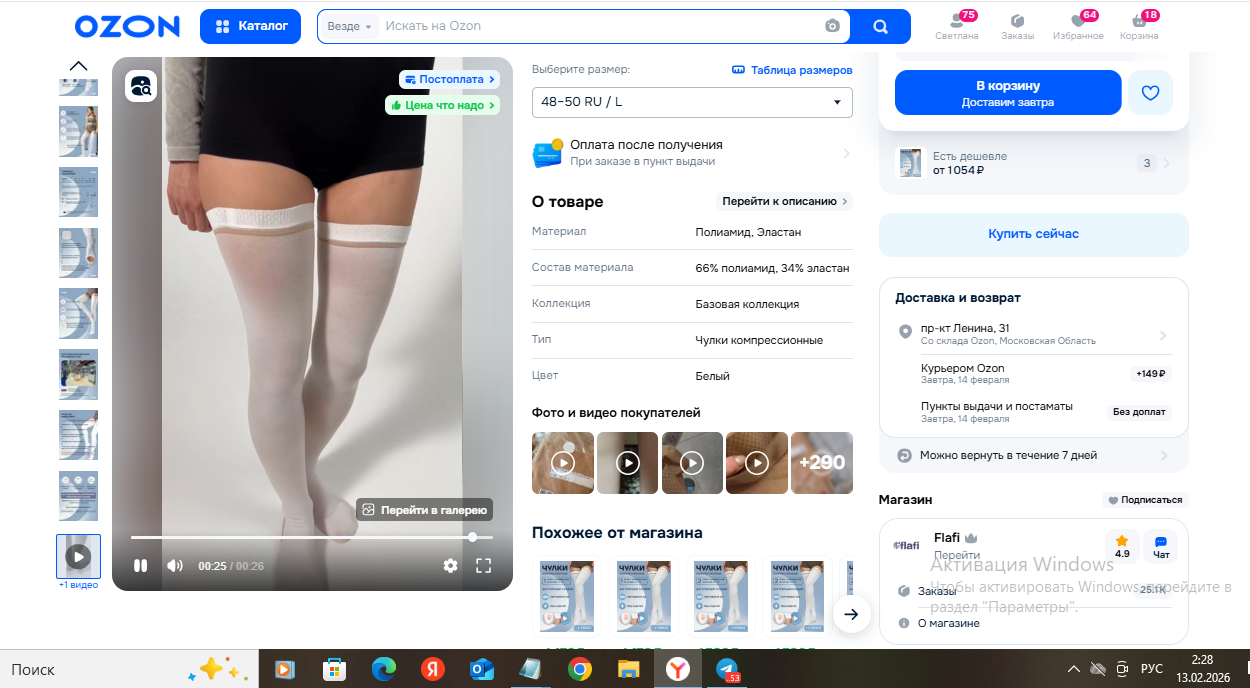Screen dimensions: 1250x688
Task: Open Заказы orders section
Action: point(1017,25)
